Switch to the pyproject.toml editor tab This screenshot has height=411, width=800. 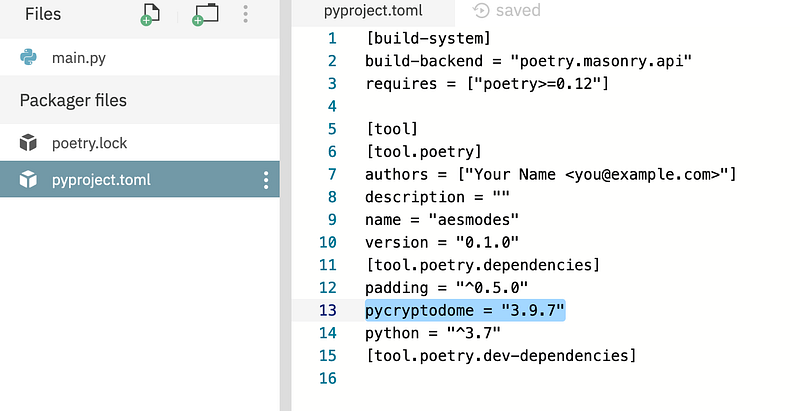point(373,11)
